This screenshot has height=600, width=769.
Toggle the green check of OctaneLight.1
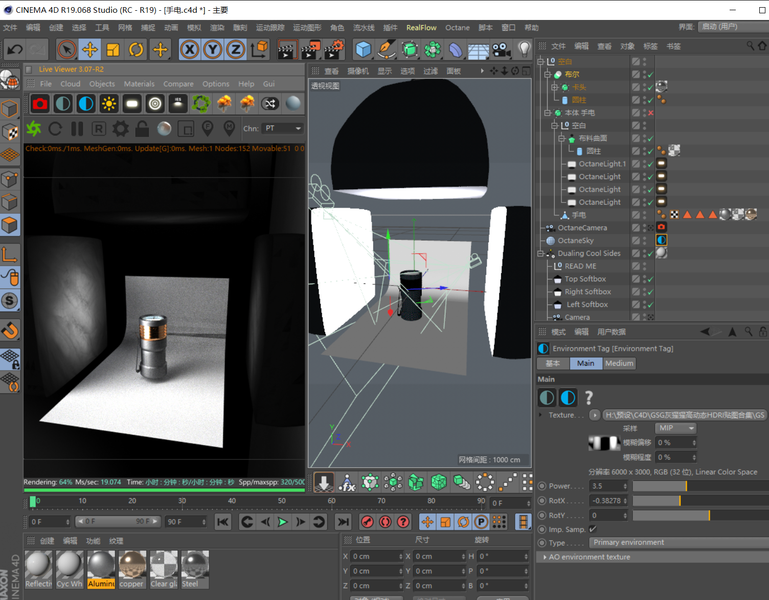coord(649,164)
